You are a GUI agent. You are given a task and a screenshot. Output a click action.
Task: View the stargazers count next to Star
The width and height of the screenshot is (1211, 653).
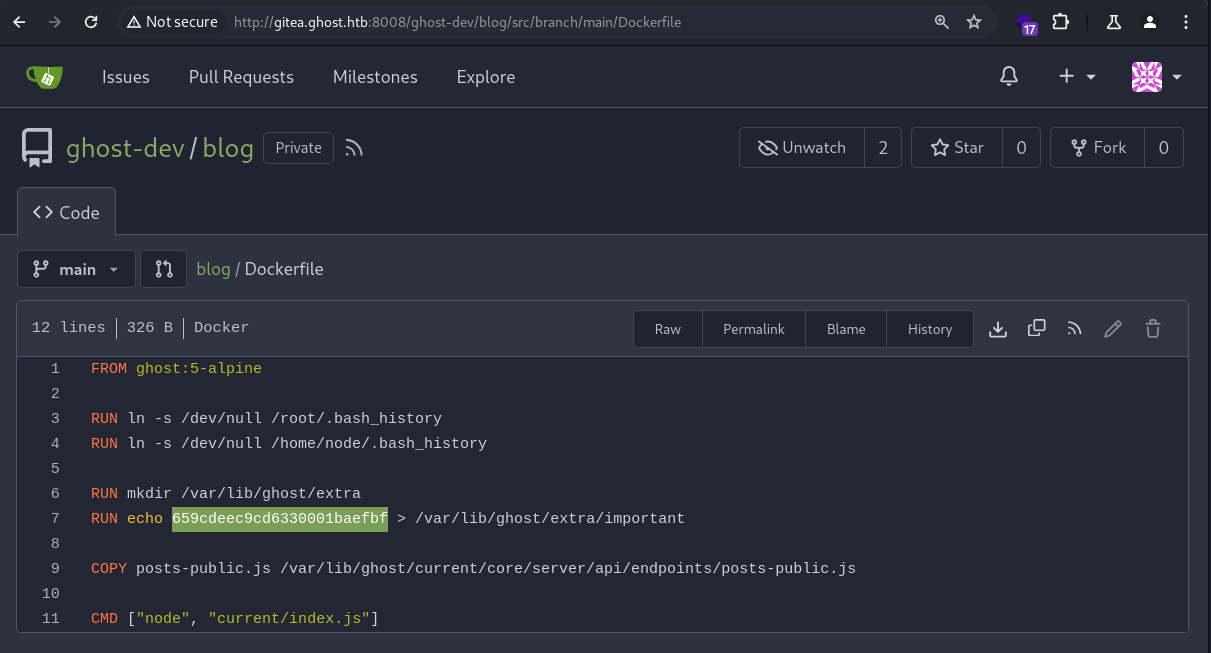1021,148
